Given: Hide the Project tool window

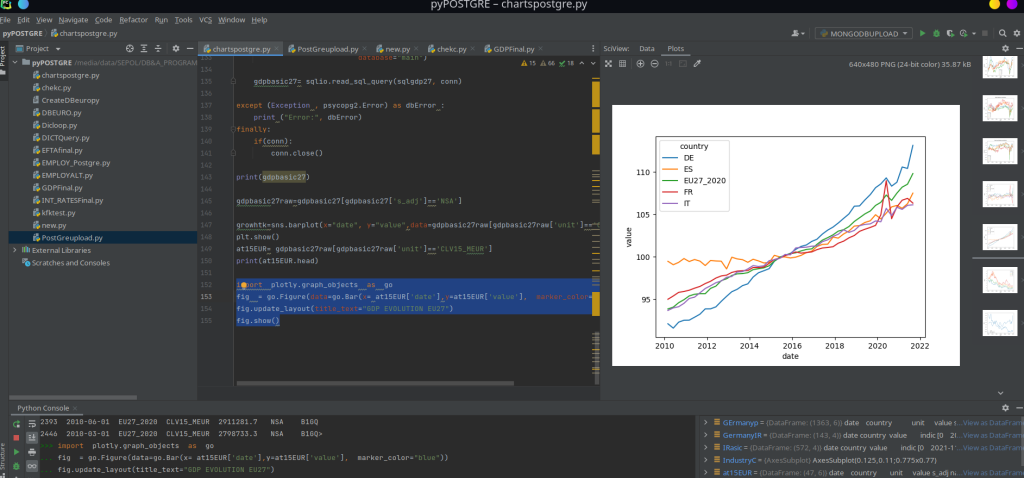Looking at the screenshot, I should pos(189,48).
